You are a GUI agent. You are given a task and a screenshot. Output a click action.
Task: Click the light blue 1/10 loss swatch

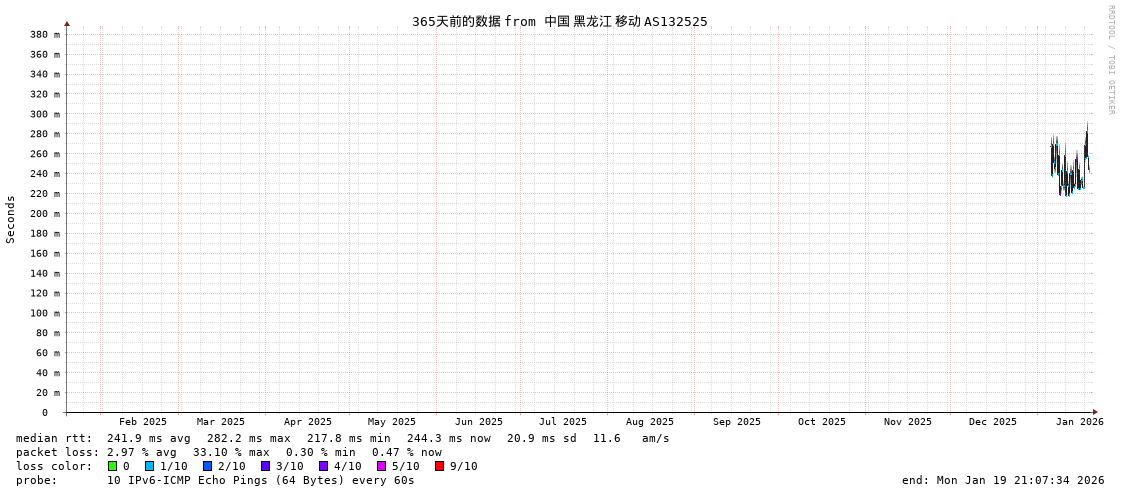[149, 466]
